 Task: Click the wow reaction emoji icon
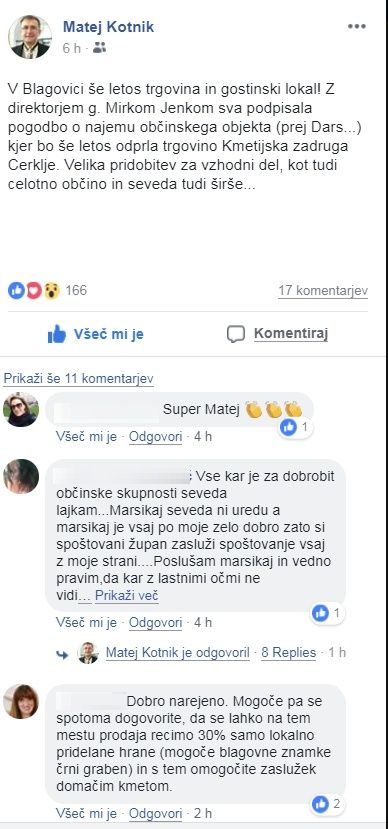tap(51, 290)
